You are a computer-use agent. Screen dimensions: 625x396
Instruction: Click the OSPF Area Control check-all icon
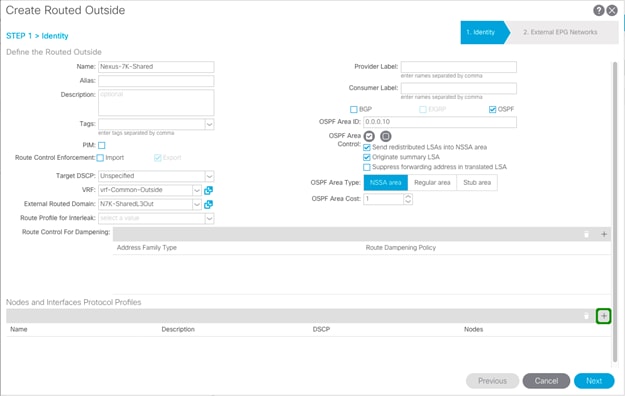click(369, 136)
